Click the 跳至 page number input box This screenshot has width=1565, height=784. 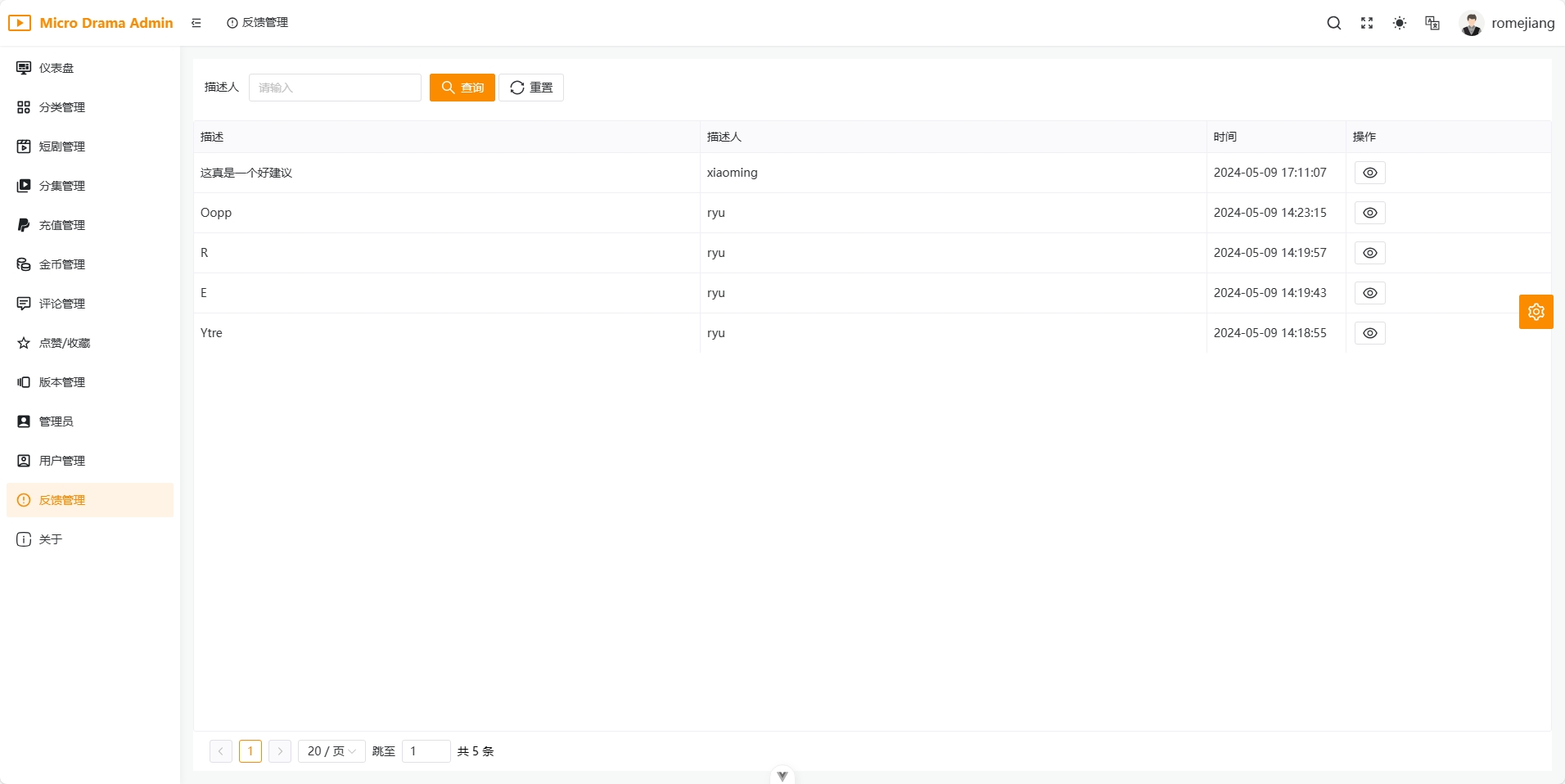point(426,751)
